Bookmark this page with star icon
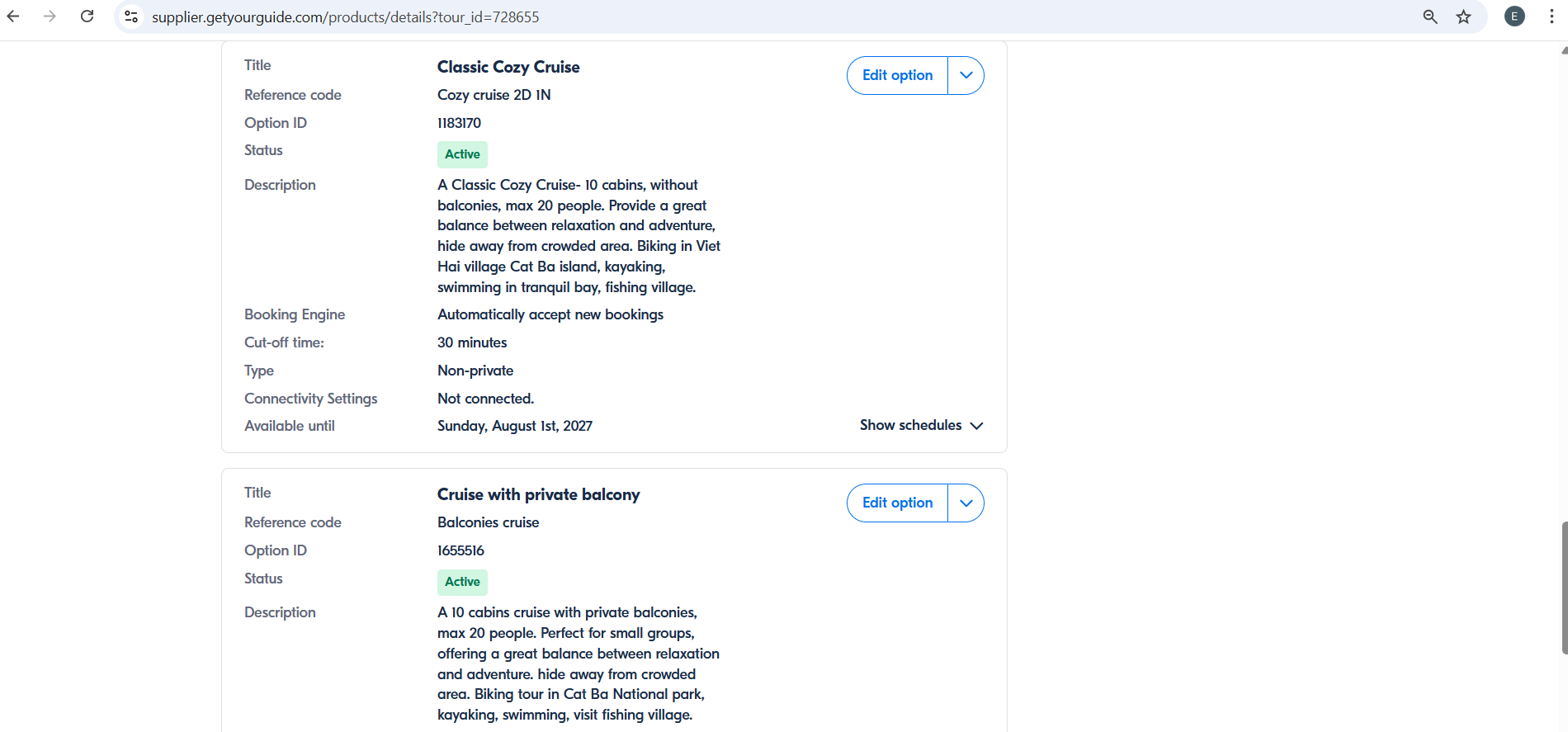 pyautogui.click(x=1463, y=17)
